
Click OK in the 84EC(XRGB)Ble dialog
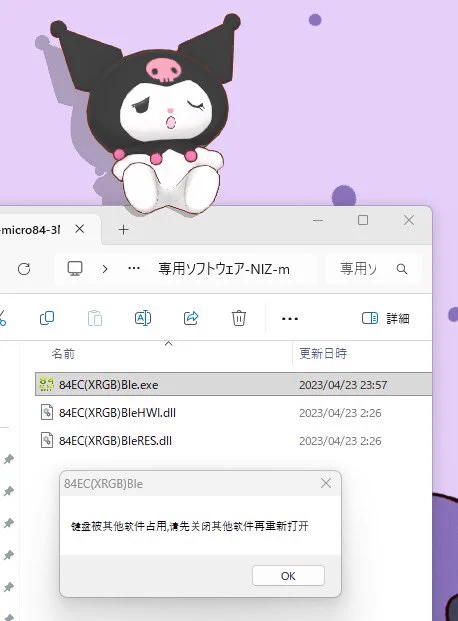288,575
